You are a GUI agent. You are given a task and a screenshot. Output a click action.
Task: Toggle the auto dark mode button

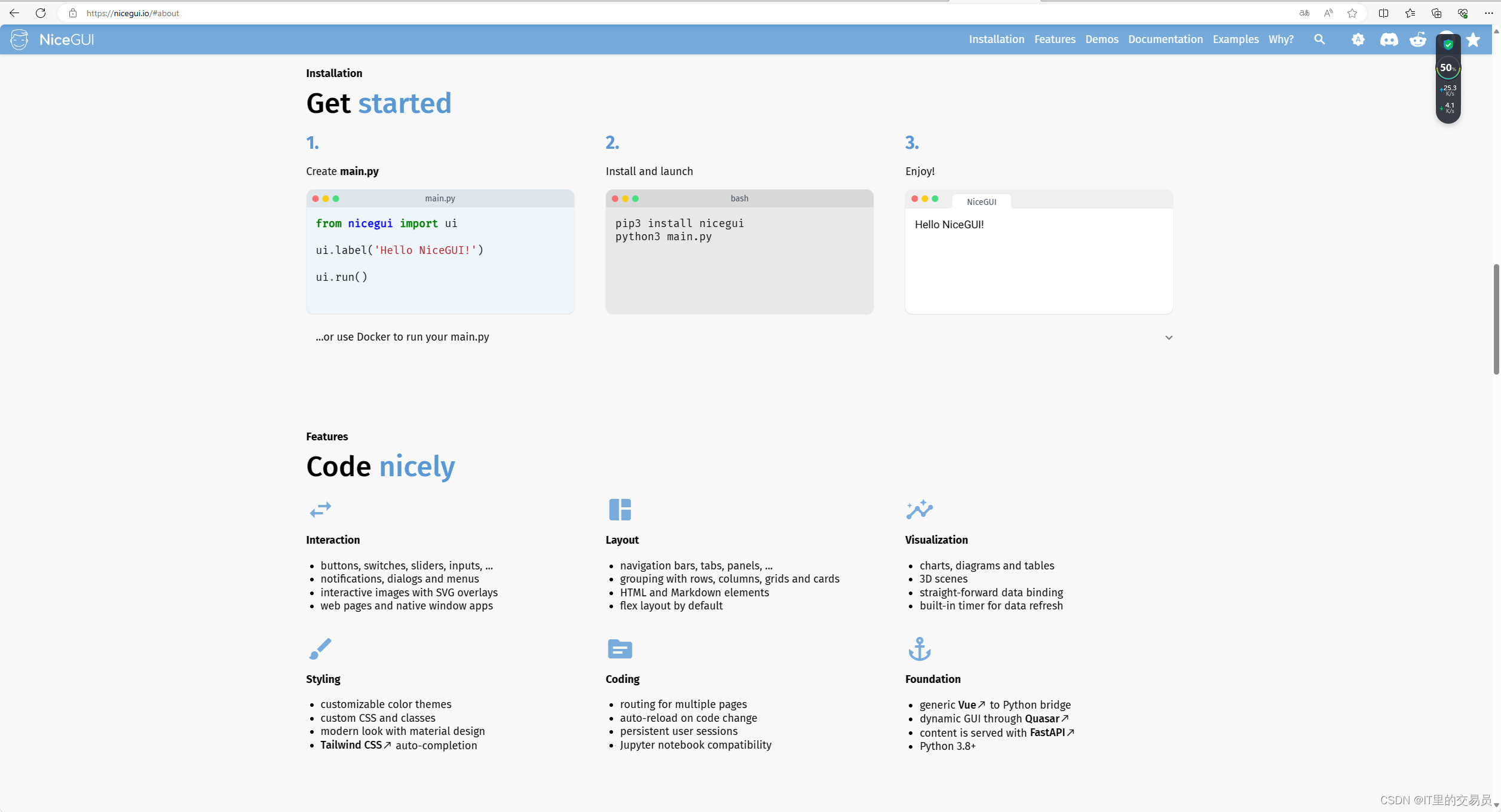point(1358,39)
